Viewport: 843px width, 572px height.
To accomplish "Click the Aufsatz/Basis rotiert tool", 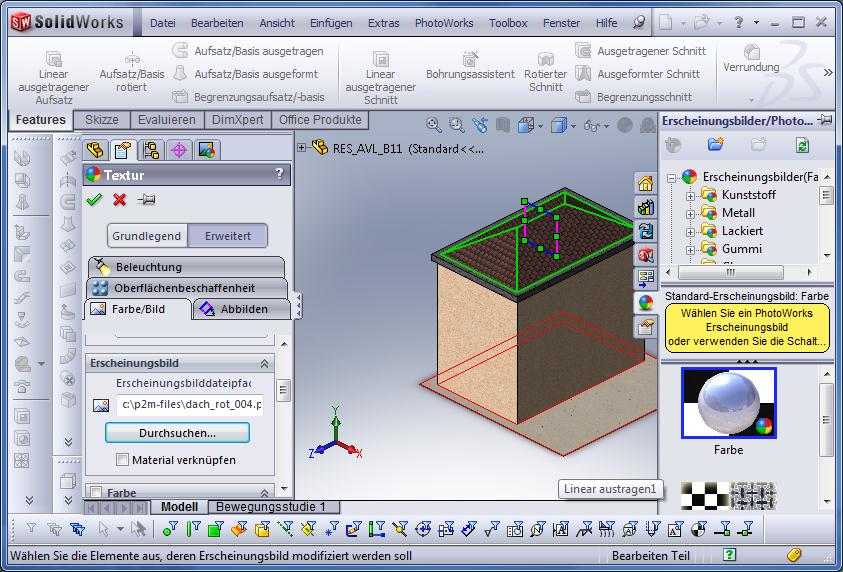I will coord(131,59).
